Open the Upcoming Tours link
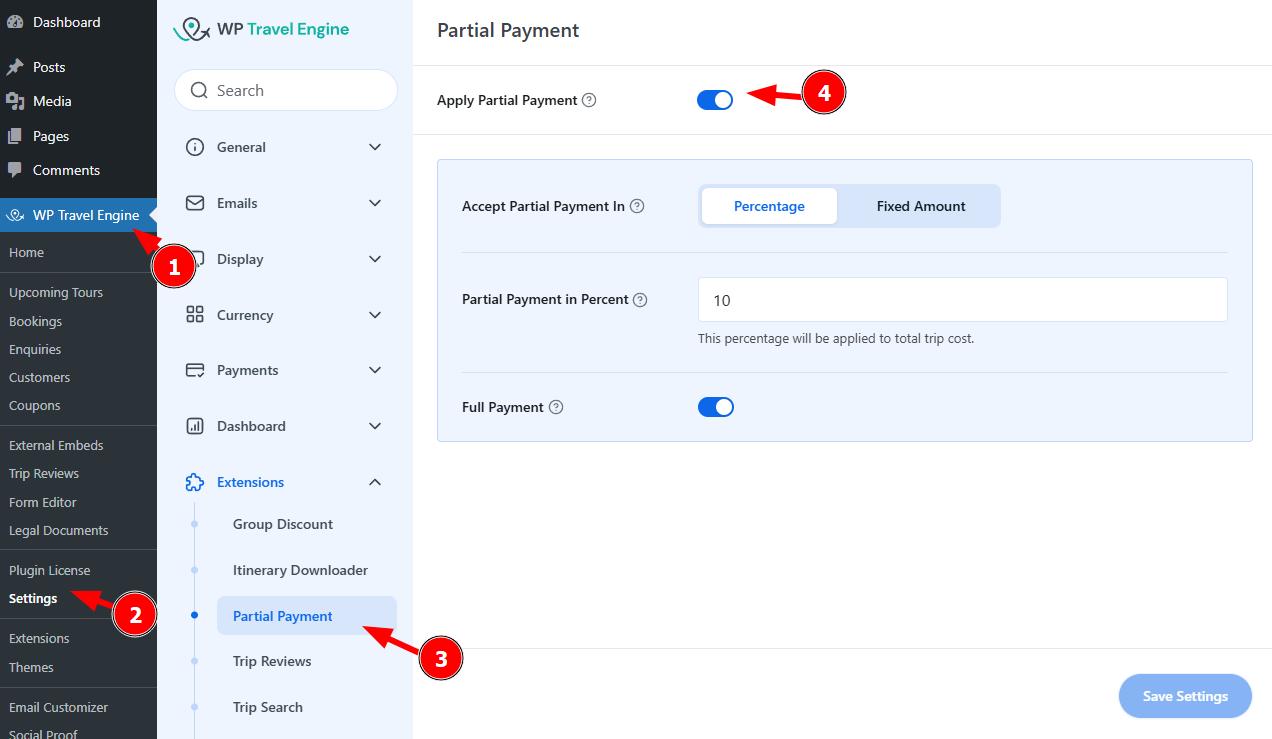This screenshot has height=739, width=1272. [x=56, y=293]
